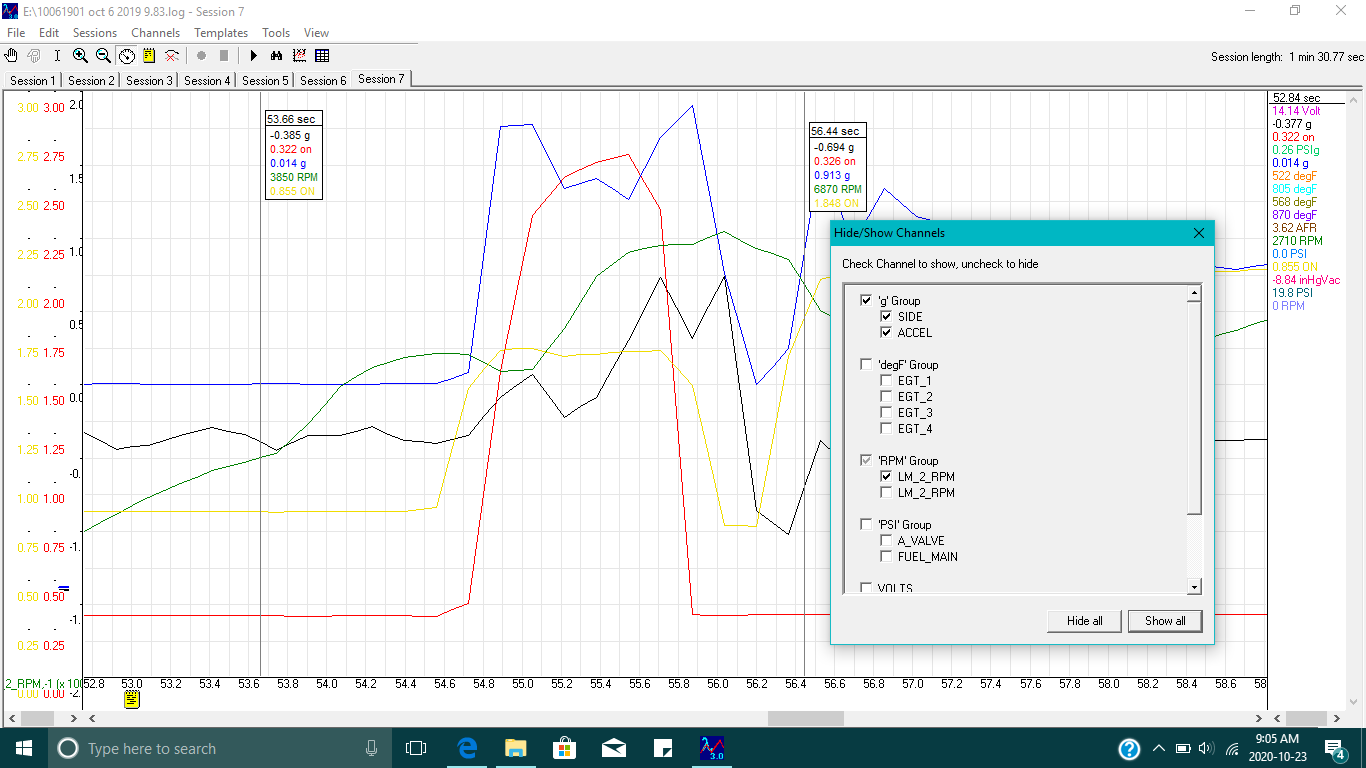Uncheck the 'g' Group checkbox
The image size is (1366, 768).
[x=866, y=300]
